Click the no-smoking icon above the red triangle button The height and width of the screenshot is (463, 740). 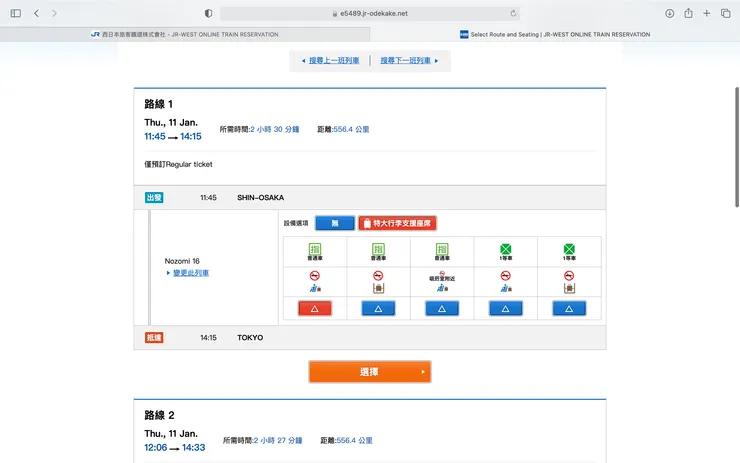click(315, 276)
